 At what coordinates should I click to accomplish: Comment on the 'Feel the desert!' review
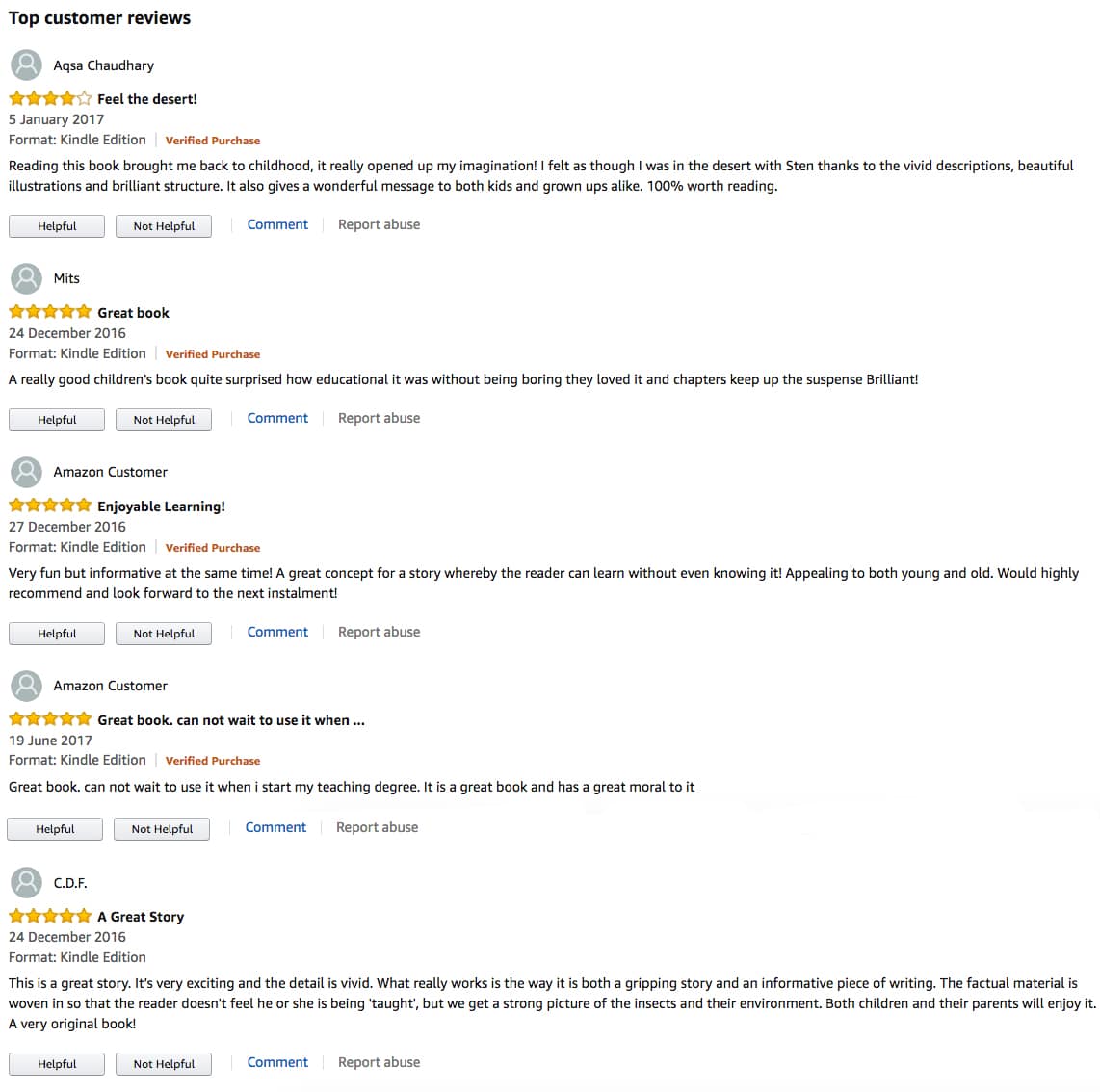click(277, 224)
